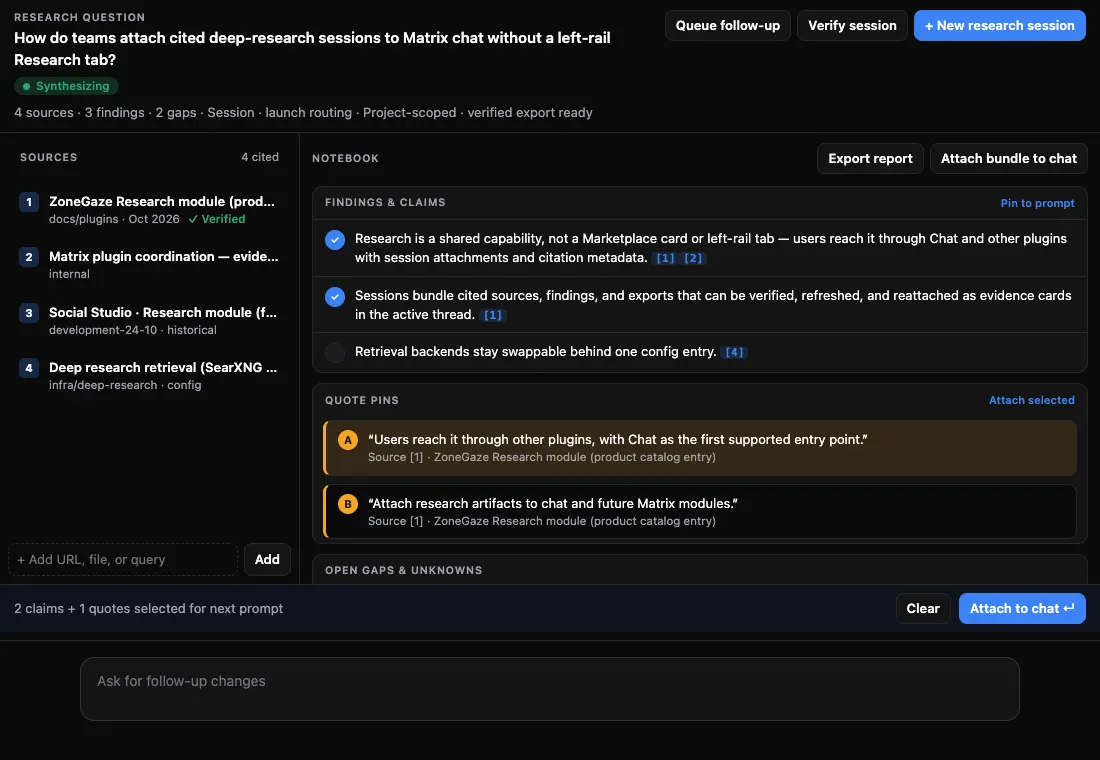
Task: Open the Social Studio Research module source
Action: coord(149,320)
